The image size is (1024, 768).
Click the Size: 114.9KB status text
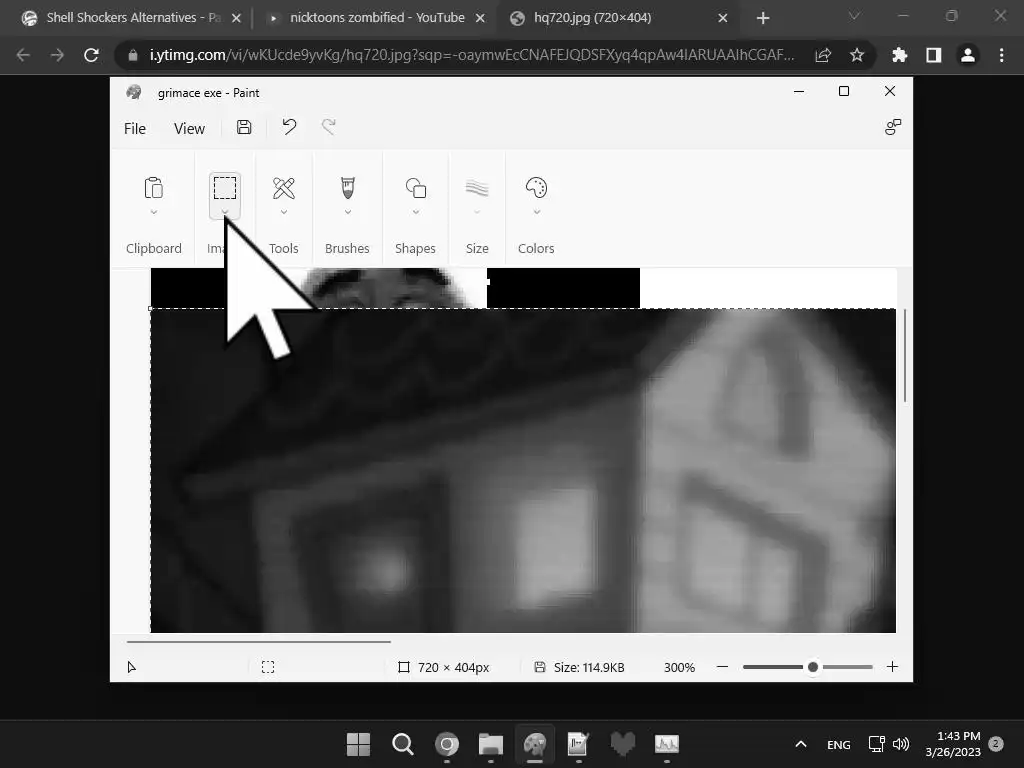click(589, 667)
